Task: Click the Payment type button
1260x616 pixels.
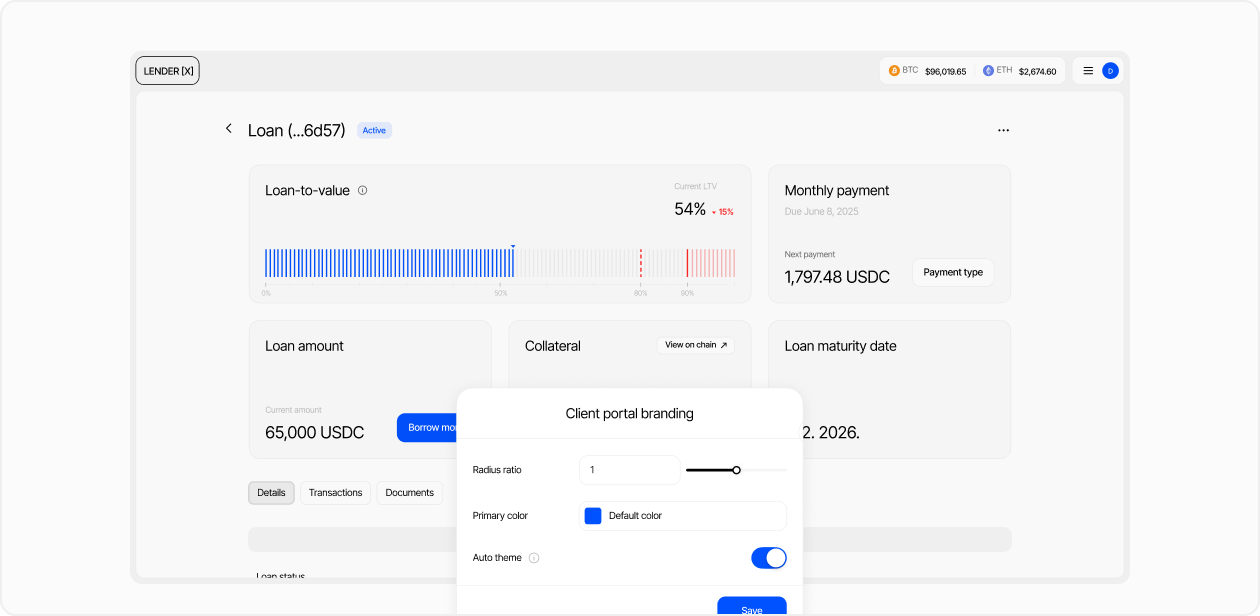Action: point(953,272)
